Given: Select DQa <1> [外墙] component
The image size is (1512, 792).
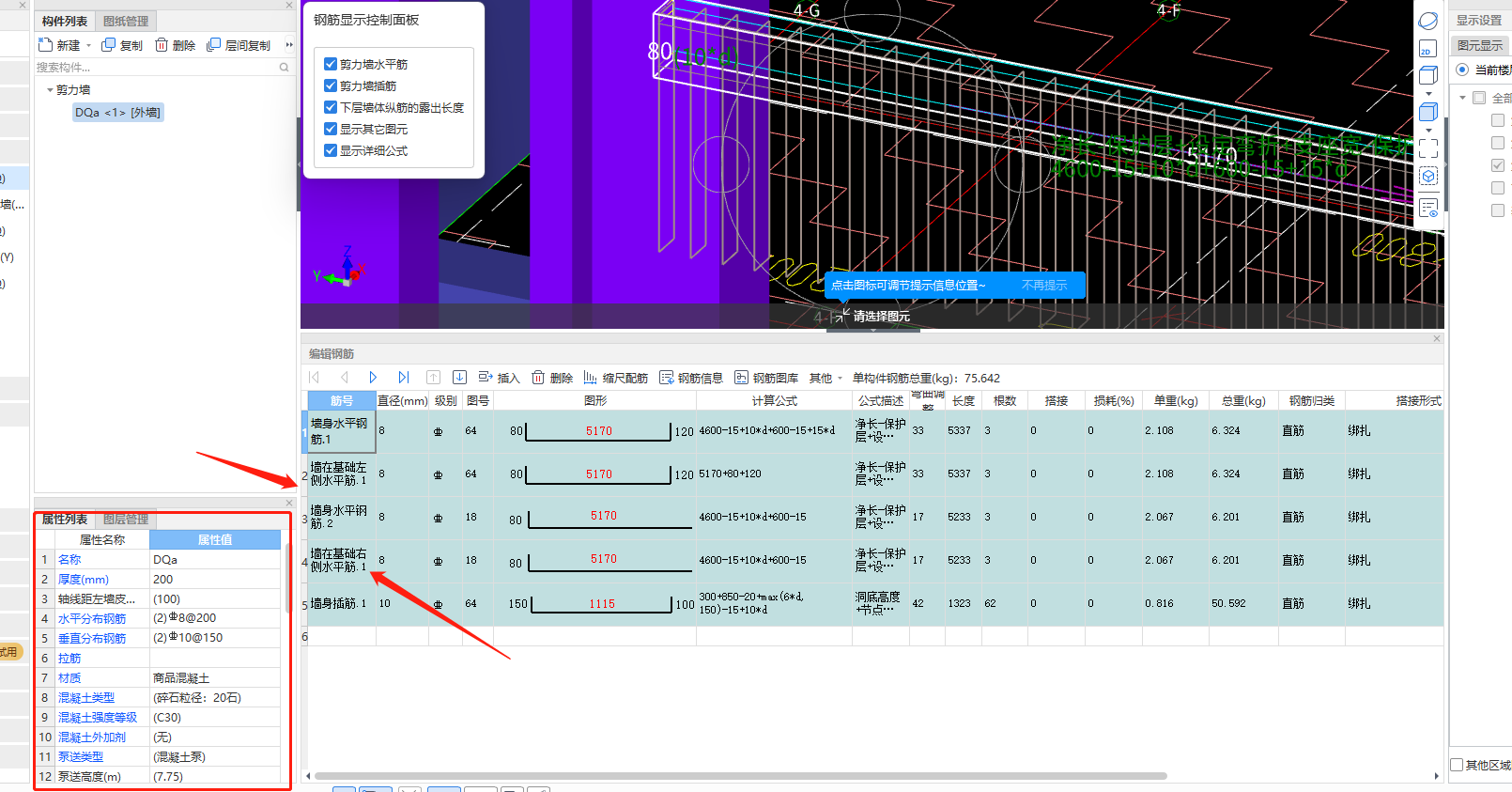Looking at the screenshot, I should (117, 113).
